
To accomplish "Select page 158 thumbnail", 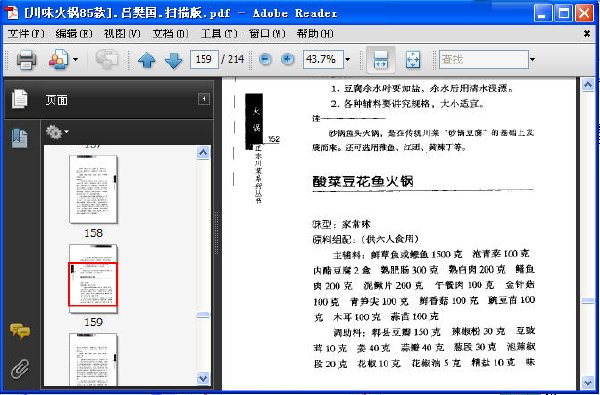I will (93, 189).
